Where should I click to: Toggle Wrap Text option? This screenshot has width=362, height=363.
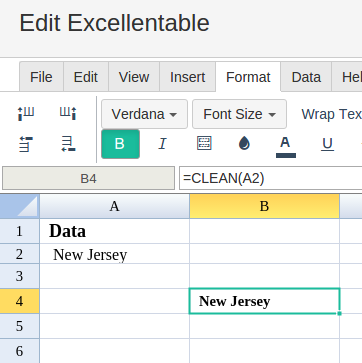(331, 114)
